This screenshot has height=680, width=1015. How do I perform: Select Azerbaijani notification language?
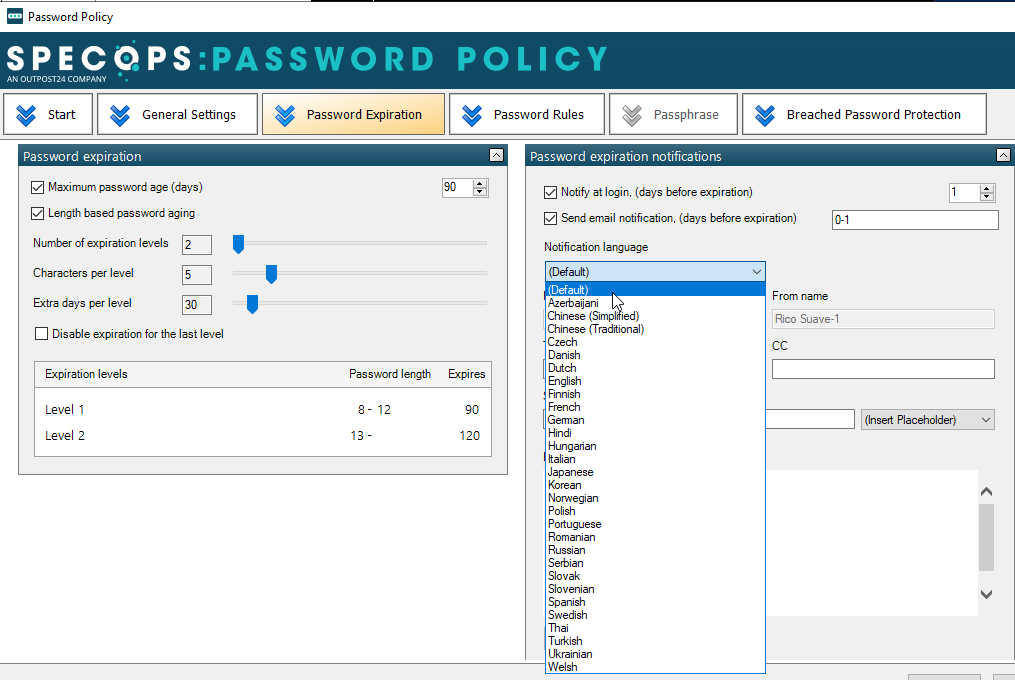pyautogui.click(x=655, y=303)
